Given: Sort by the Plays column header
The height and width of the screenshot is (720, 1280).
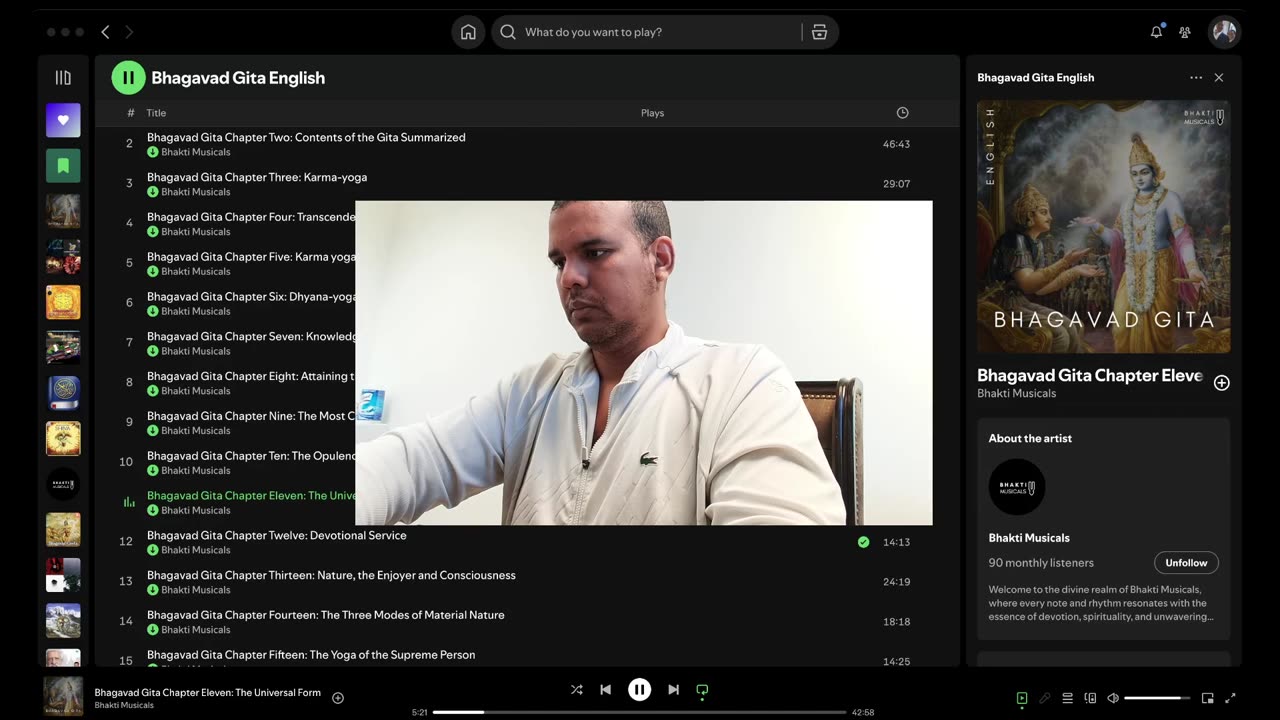Looking at the screenshot, I should tap(652, 113).
